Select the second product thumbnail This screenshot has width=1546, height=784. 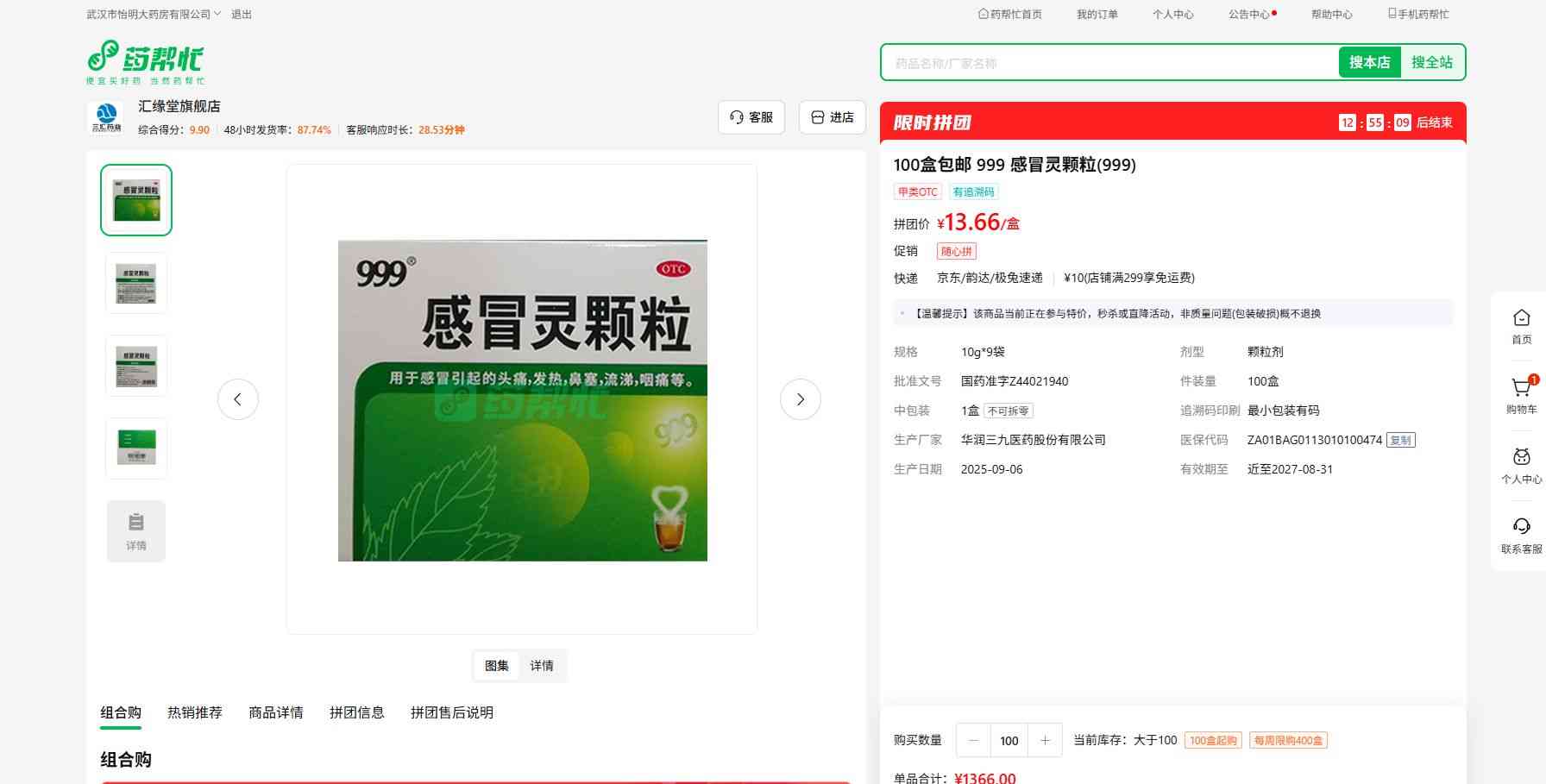(136, 283)
